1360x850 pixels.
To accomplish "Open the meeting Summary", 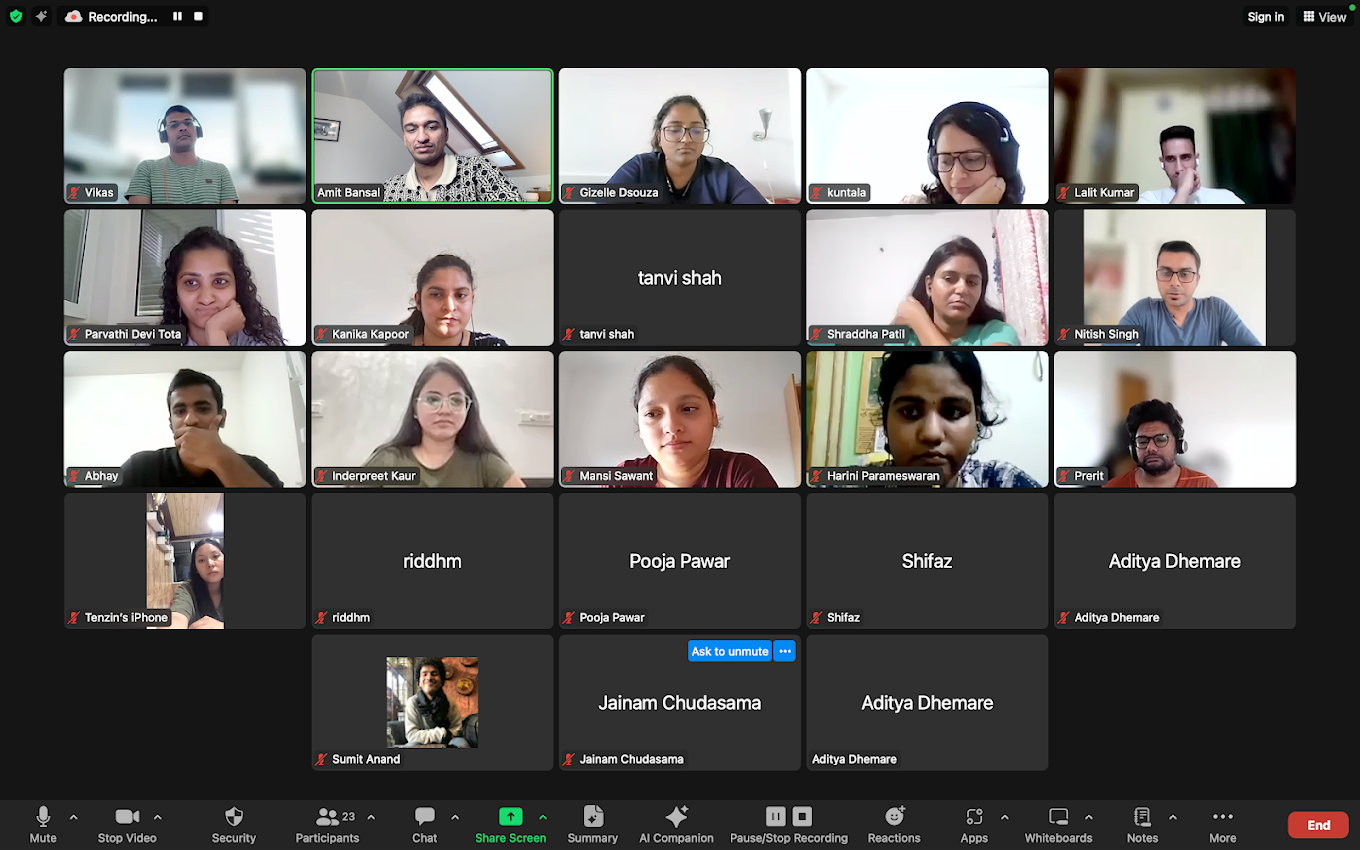I will coord(593,825).
